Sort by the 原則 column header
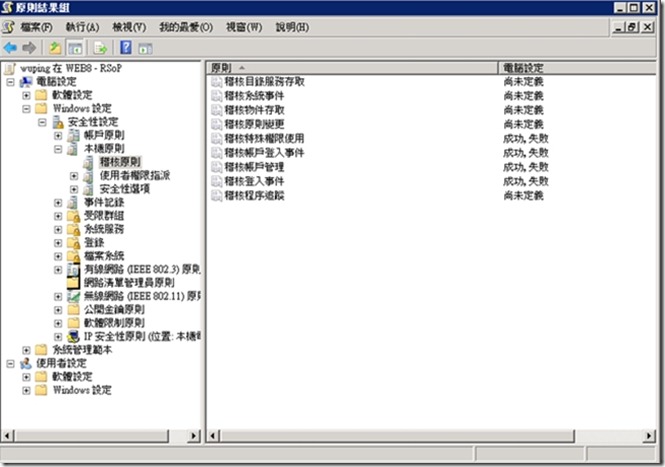This screenshot has height=467, width=665. (350, 66)
